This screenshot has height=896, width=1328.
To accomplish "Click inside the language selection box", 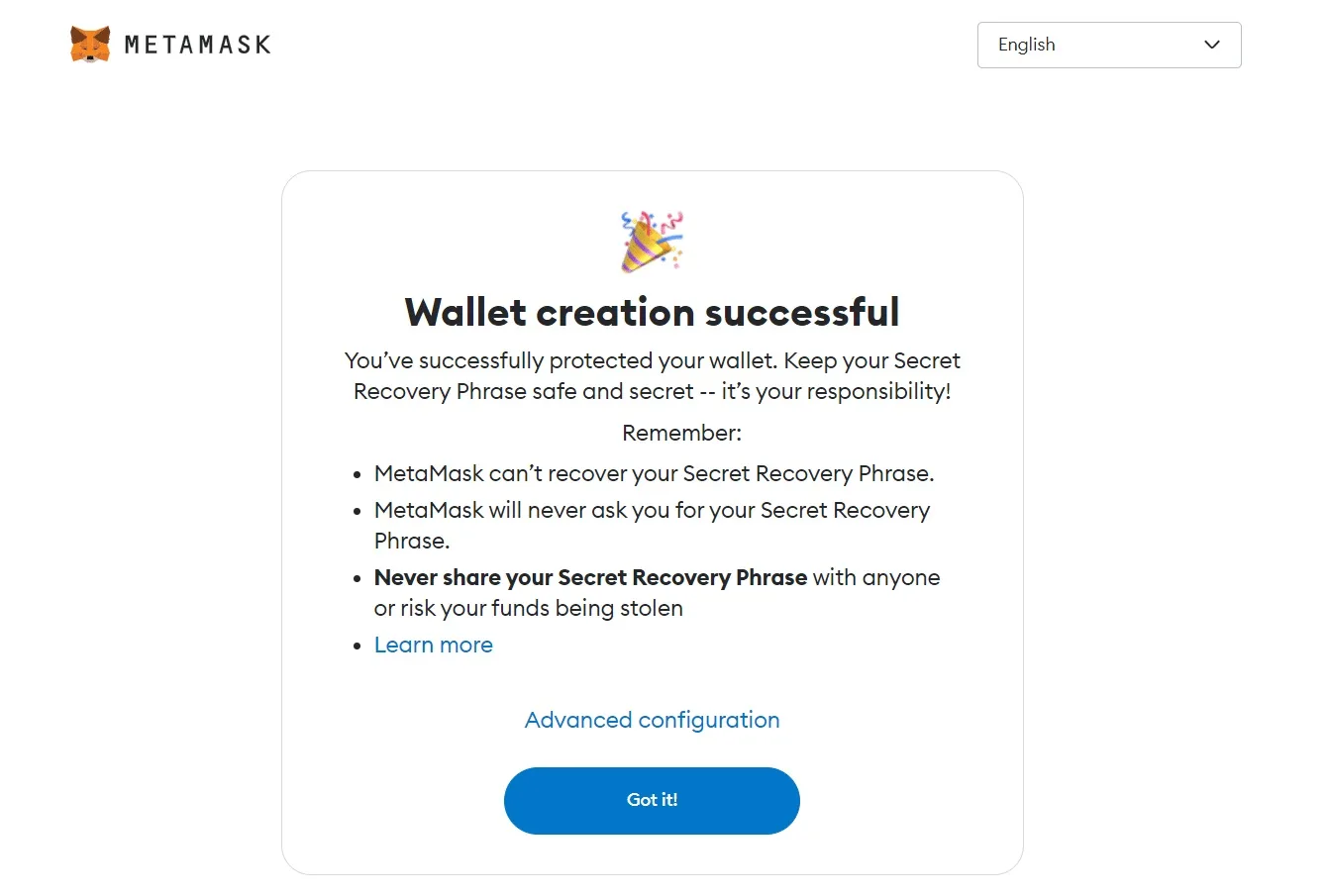I will [1089, 45].
